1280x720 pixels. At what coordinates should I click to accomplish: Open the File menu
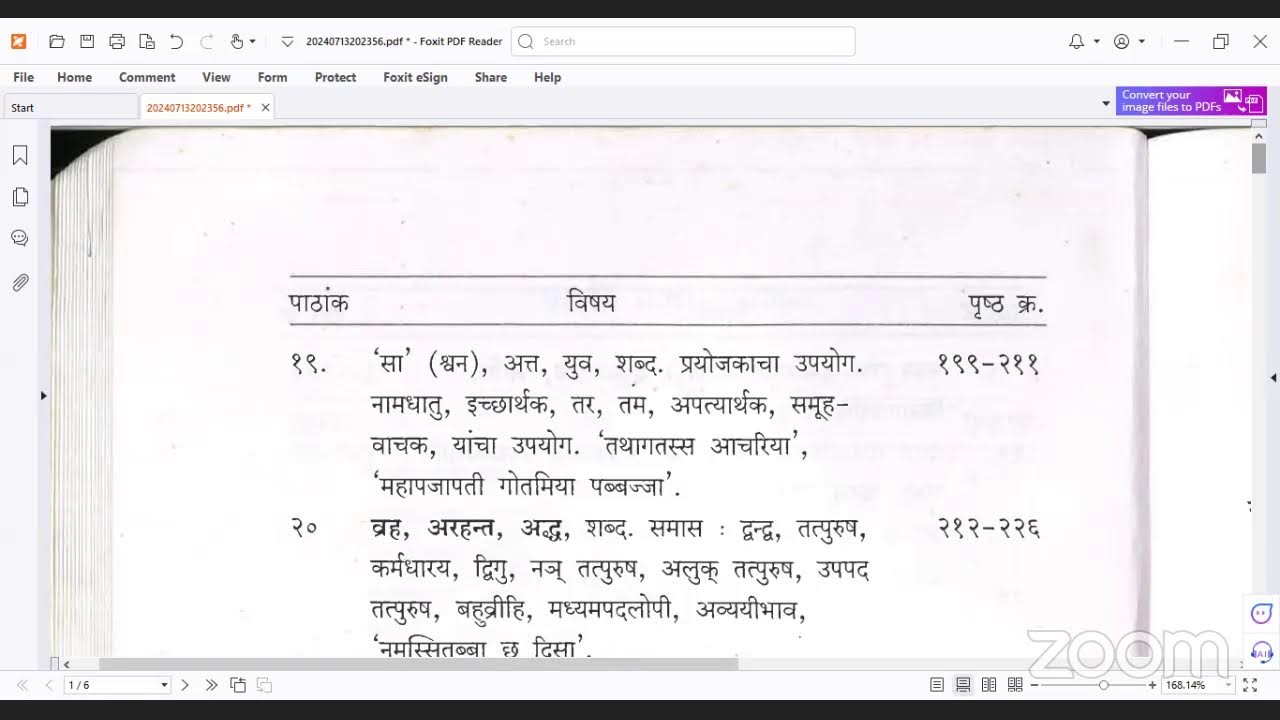[24, 77]
